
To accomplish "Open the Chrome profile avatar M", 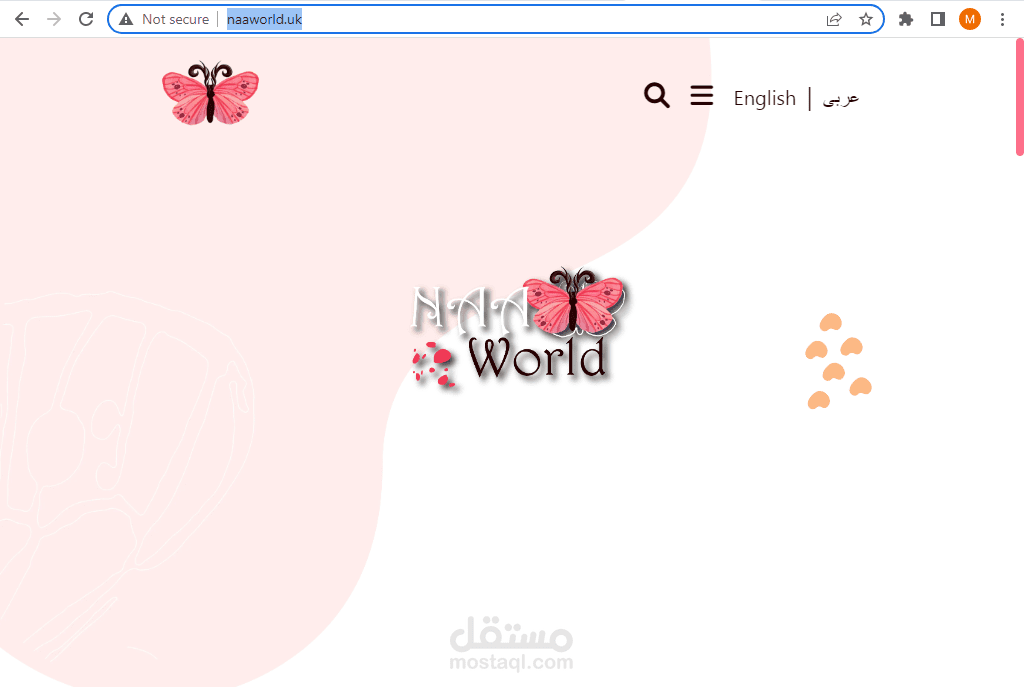I will pyautogui.click(x=969, y=18).
